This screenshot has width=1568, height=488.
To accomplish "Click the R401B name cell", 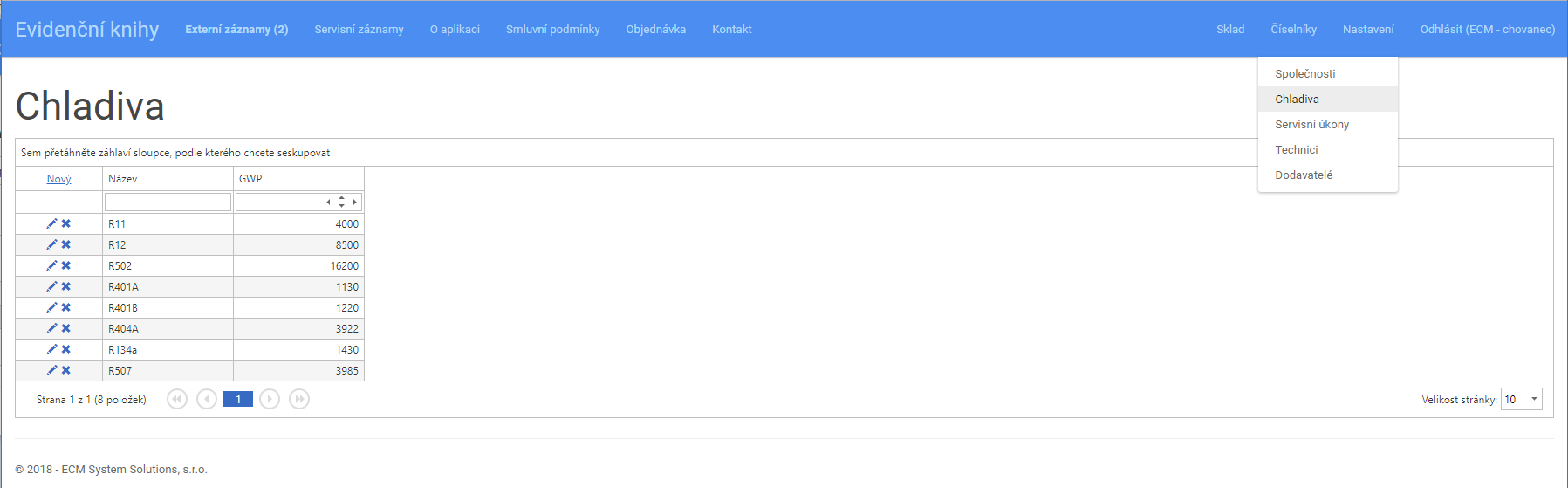I will coord(168,307).
